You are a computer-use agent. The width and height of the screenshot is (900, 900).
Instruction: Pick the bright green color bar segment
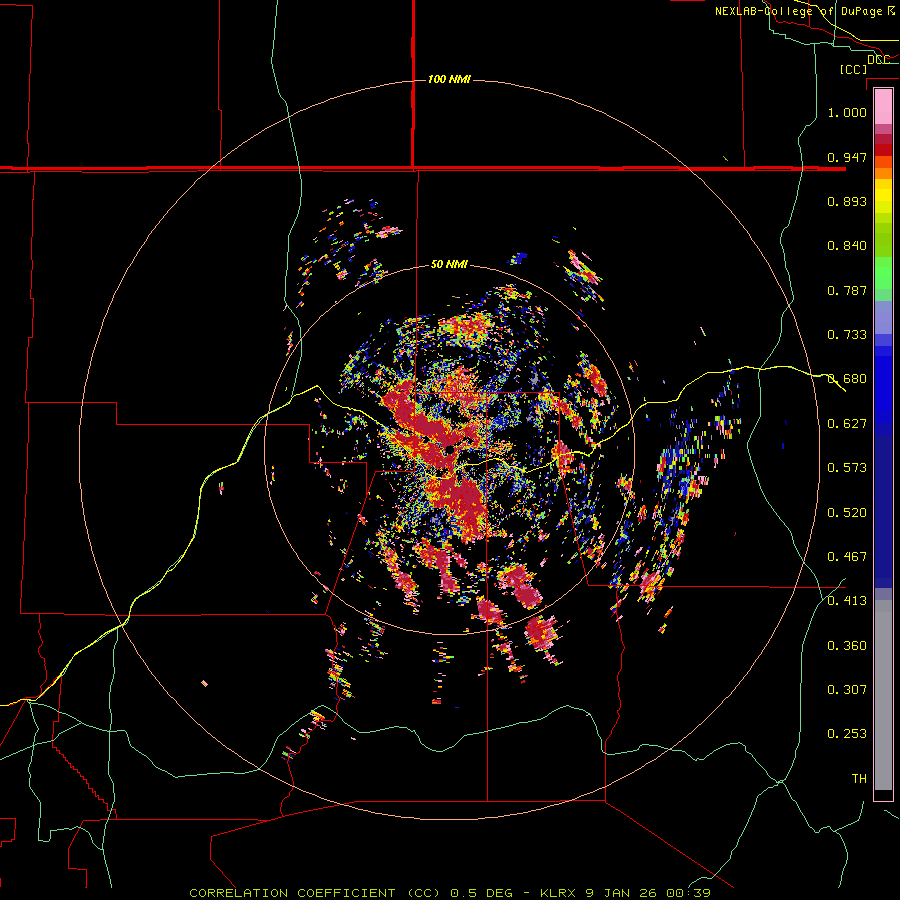(x=883, y=273)
